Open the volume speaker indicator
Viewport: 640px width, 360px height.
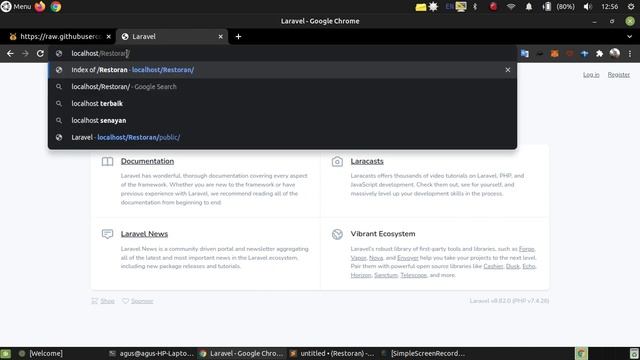(588, 7)
